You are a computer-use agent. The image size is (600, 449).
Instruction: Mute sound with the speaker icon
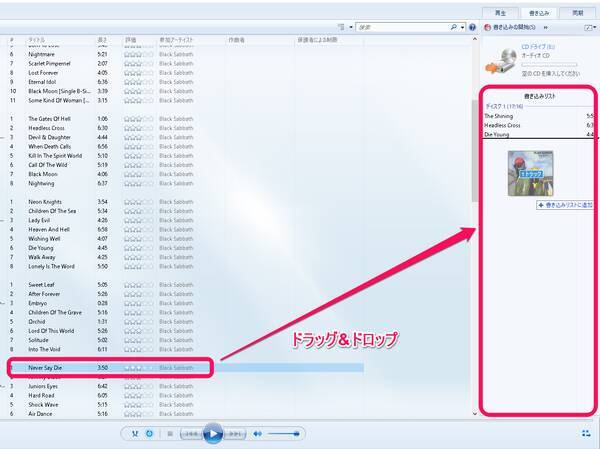click(258, 434)
